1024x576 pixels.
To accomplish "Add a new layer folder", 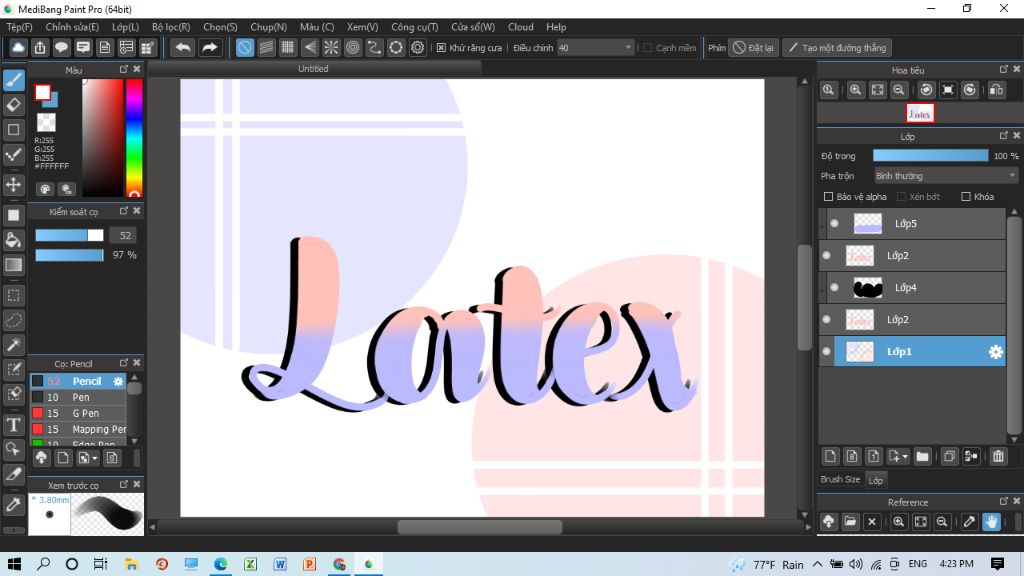I will click(x=922, y=456).
